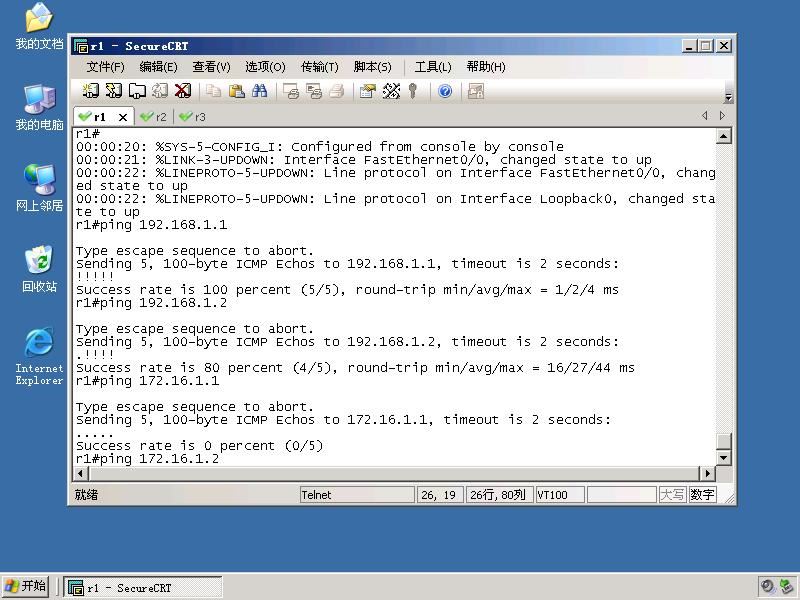The height and width of the screenshot is (600, 800).
Task: Click the Find binoculars icon
Action: point(259,91)
